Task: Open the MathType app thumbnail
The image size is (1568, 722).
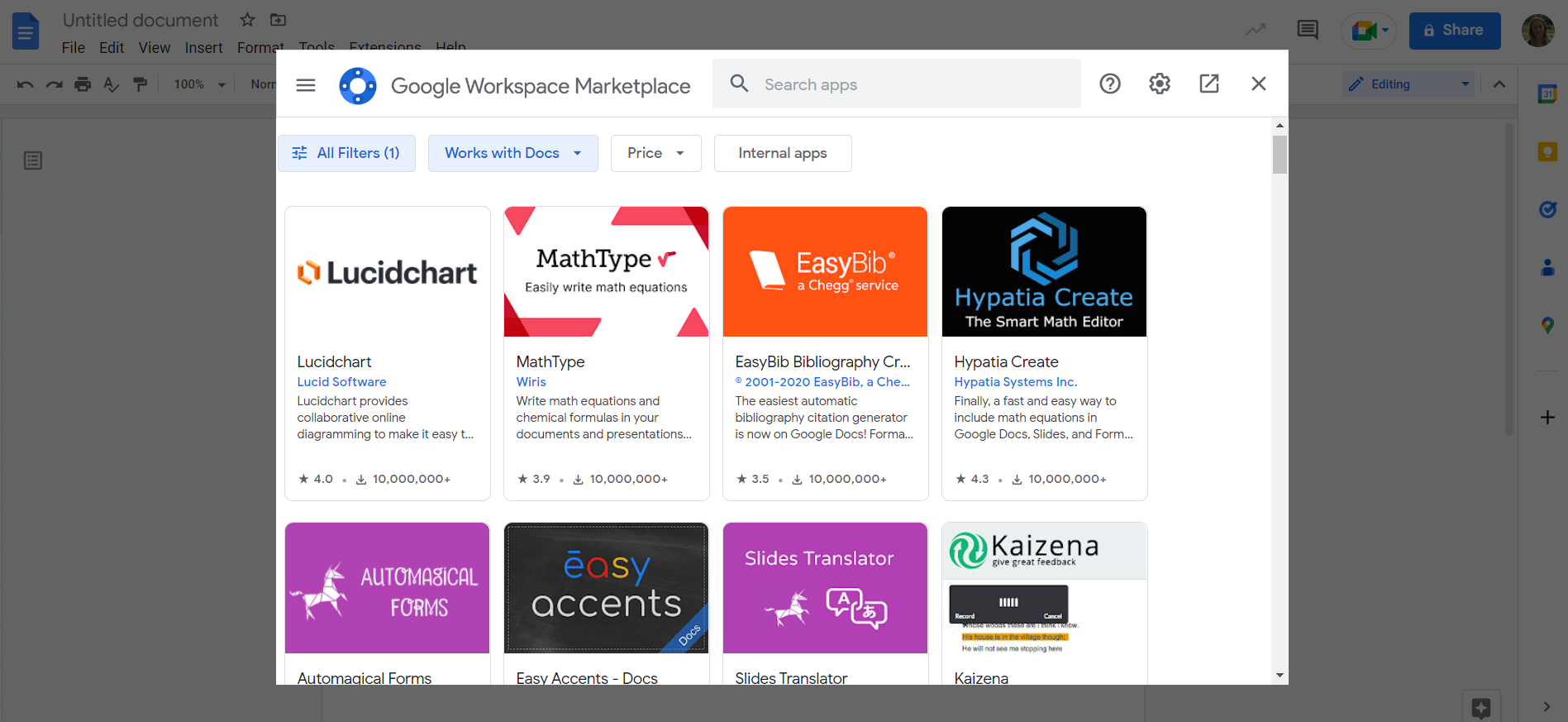Action: coord(607,272)
